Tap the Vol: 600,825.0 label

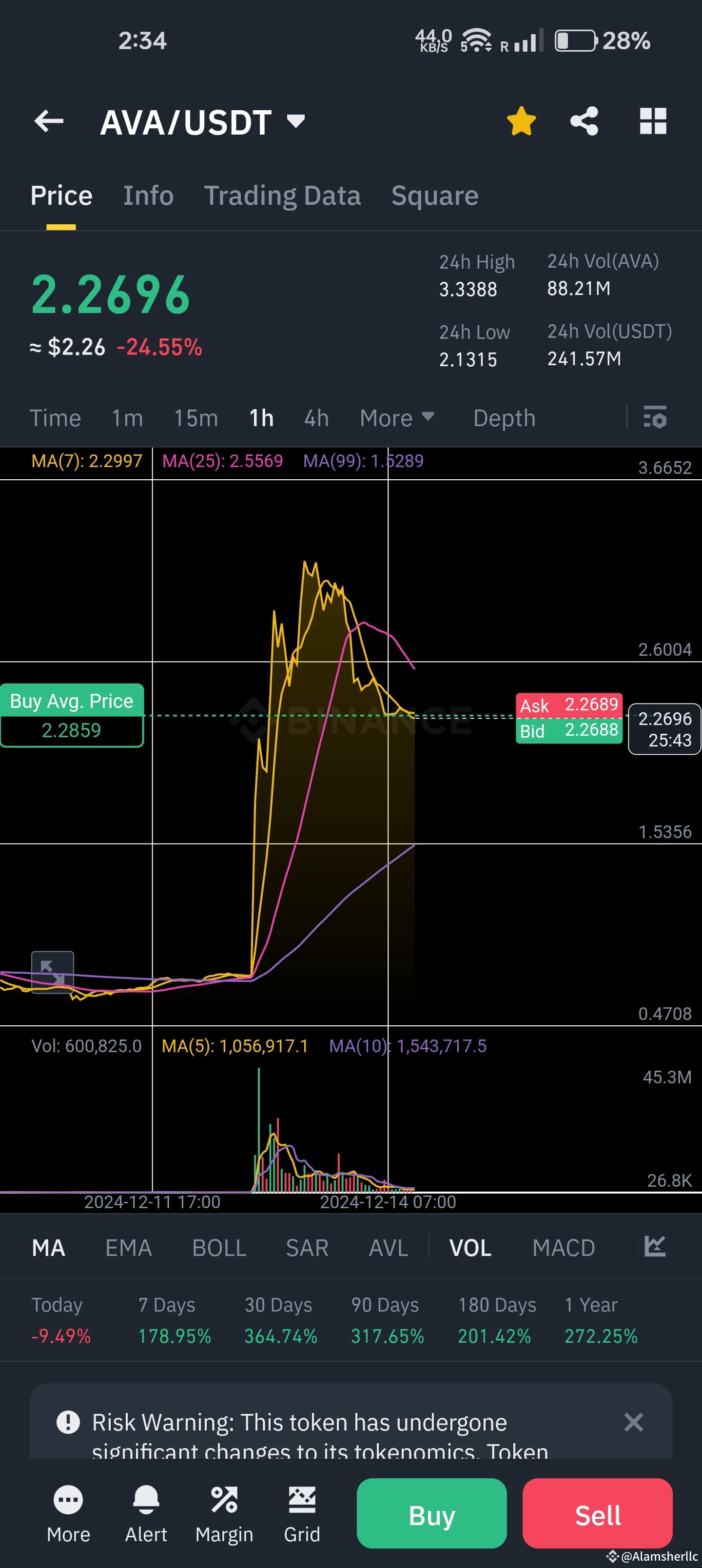pyautogui.click(x=86, y=1046)
